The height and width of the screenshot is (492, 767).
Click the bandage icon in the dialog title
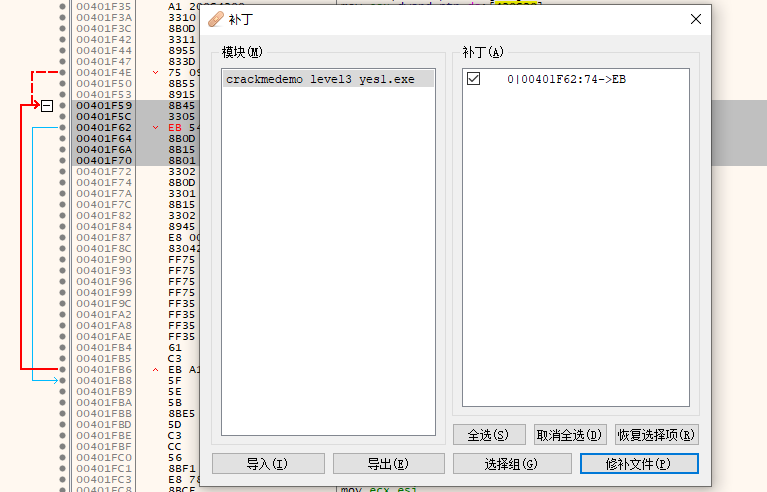pyautogui.click(x=216, y=20)
